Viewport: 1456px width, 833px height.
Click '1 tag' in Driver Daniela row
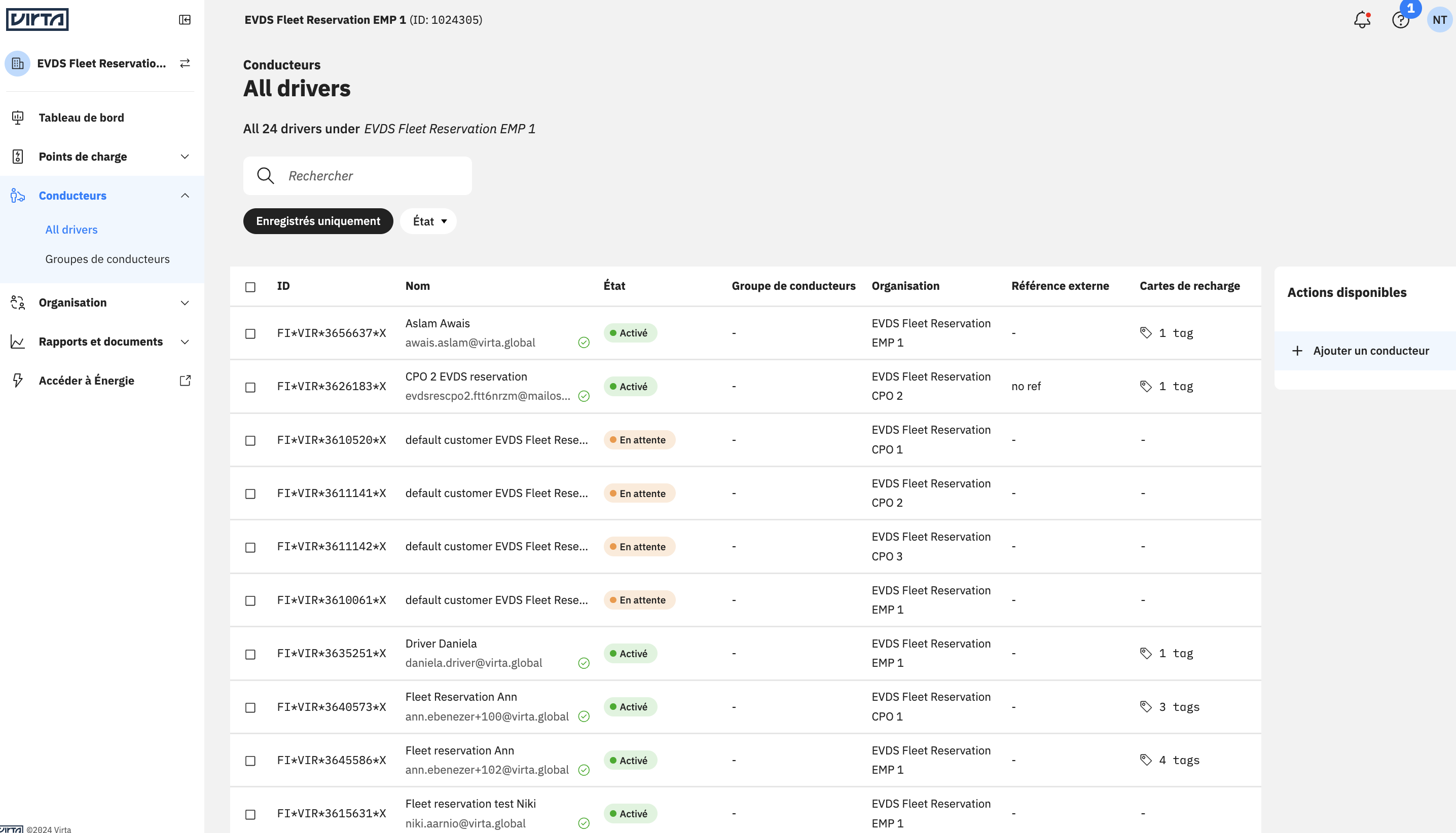[x=1176, y=653]
